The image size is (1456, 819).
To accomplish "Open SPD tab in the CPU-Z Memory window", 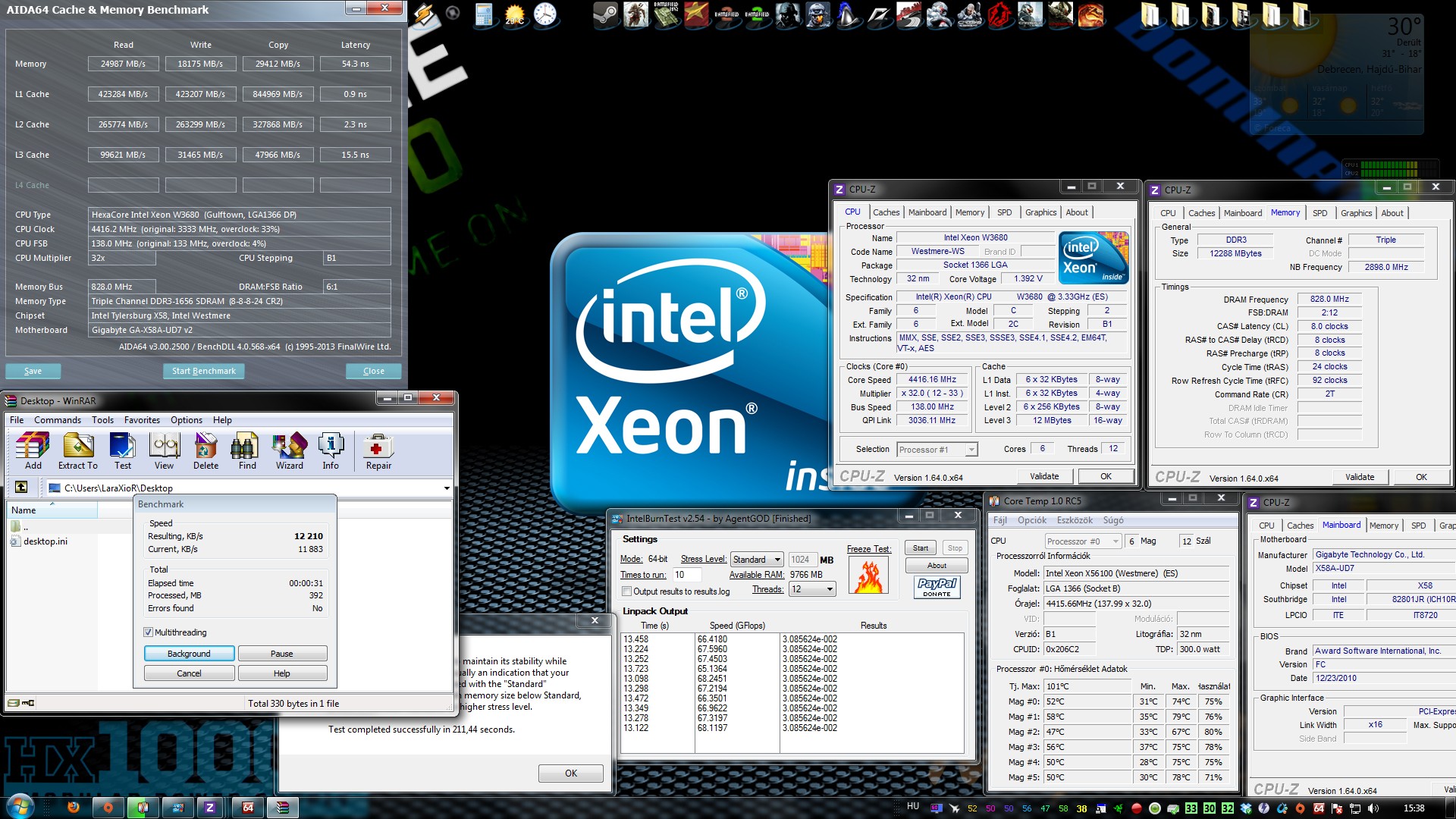I will [1319, 213].
